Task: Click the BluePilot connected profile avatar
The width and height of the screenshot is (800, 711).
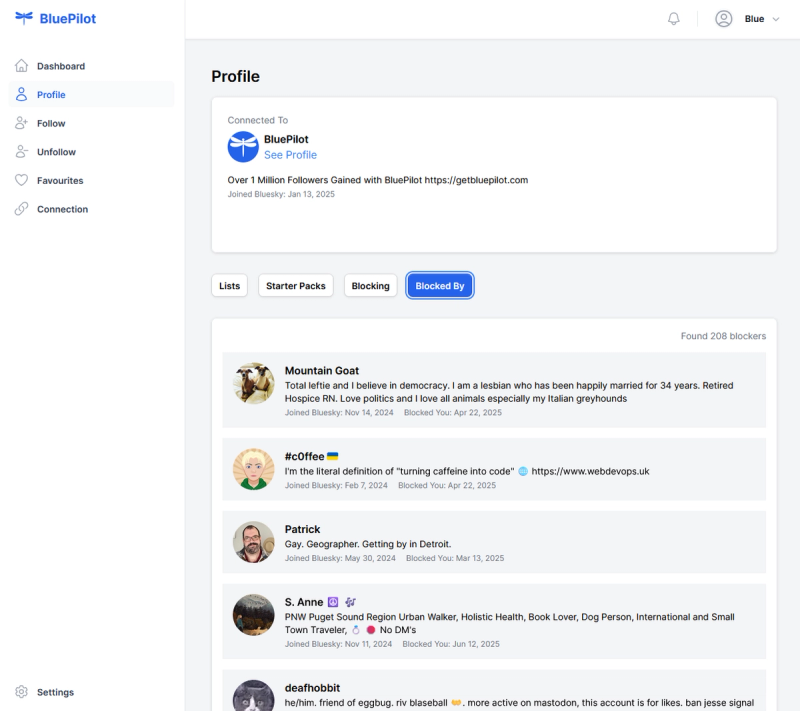Action: (x=243, y=147)
